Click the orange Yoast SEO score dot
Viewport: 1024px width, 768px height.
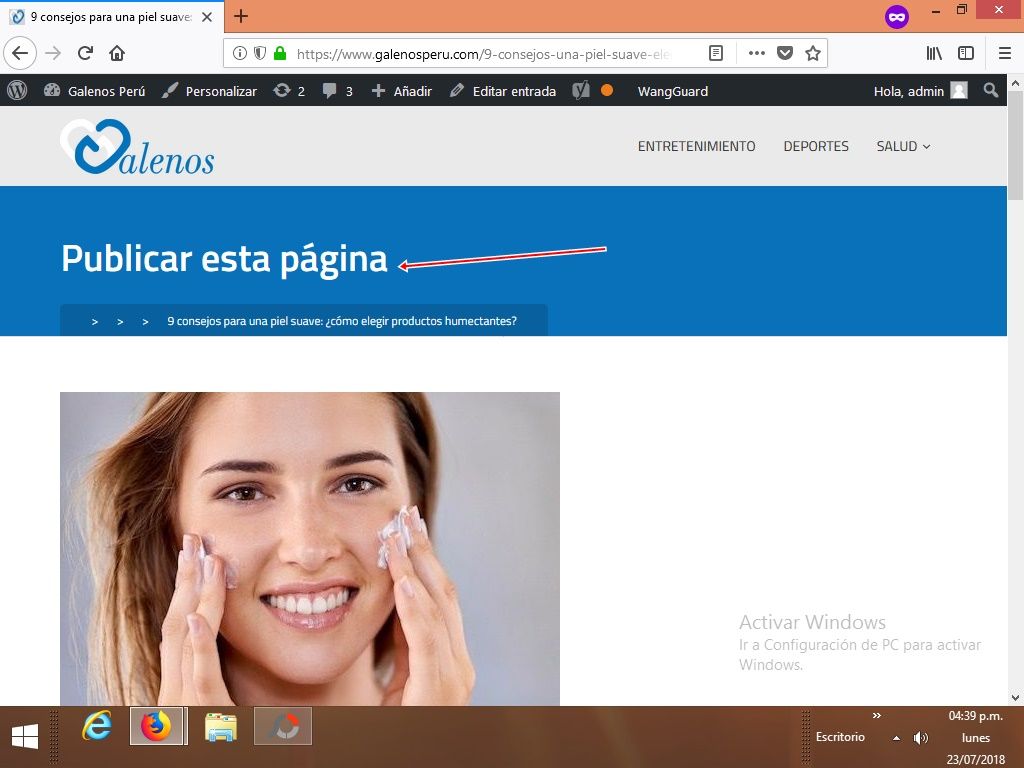coord(607,90)
